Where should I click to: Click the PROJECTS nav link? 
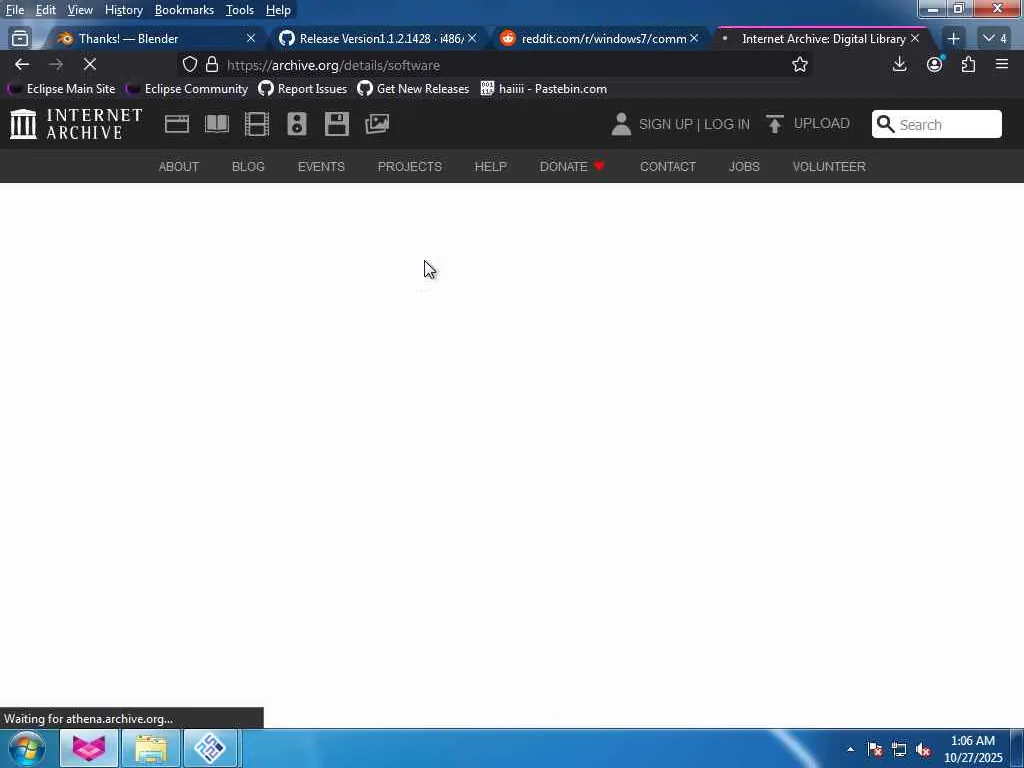tap(409, 167)
